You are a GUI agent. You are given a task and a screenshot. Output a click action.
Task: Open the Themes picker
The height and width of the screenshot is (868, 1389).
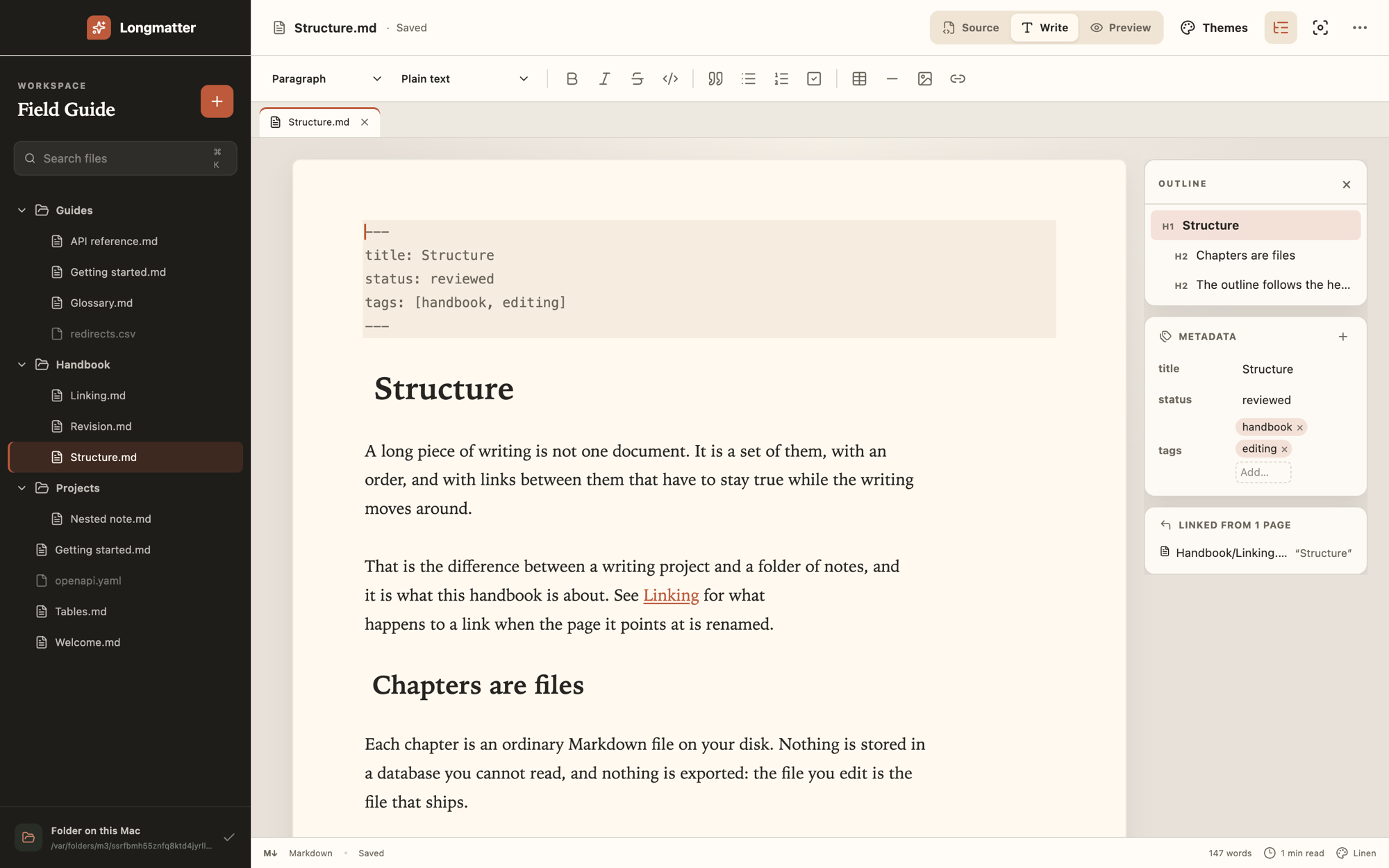tap(1214, 28)
